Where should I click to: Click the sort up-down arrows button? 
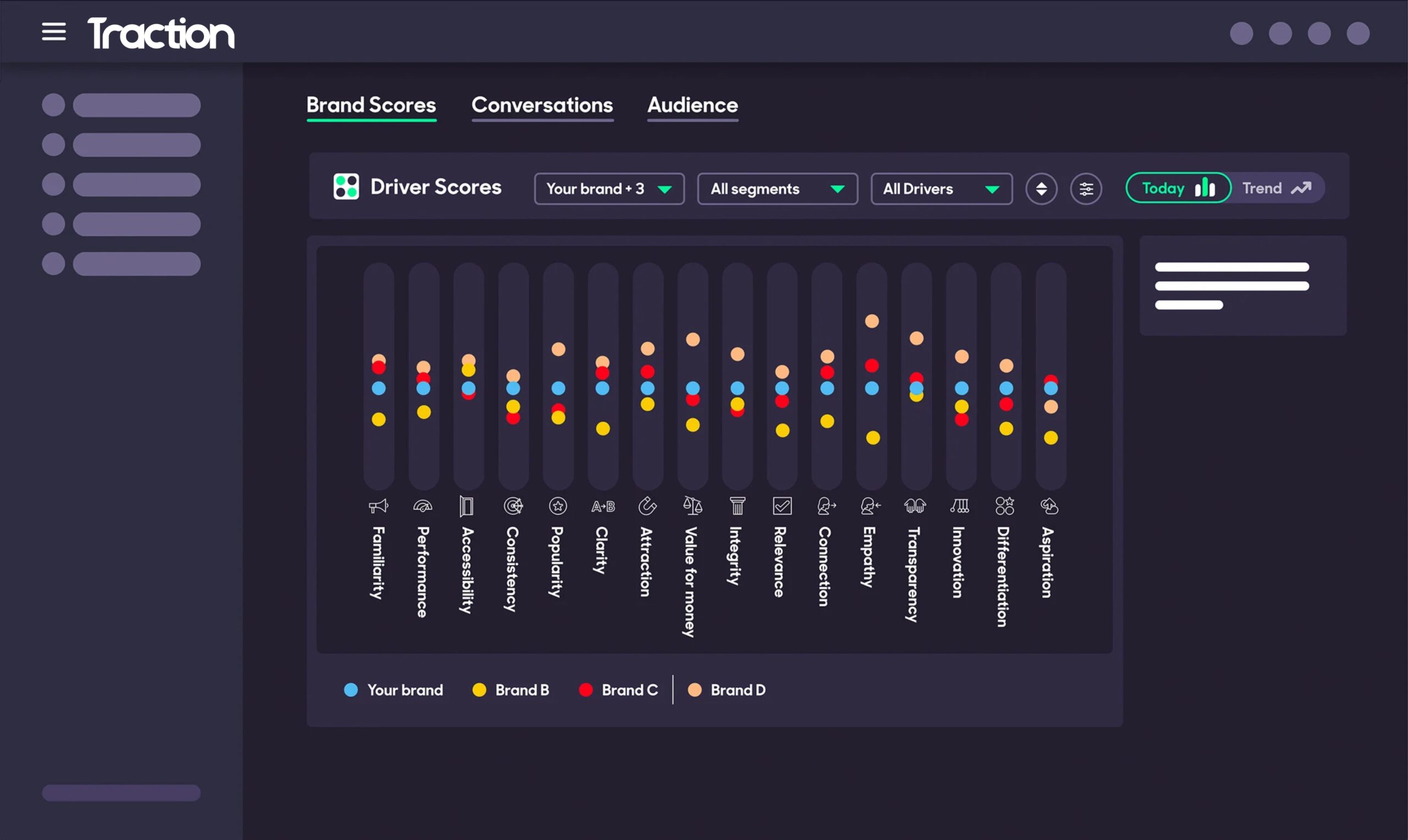tap(1041, 189)
